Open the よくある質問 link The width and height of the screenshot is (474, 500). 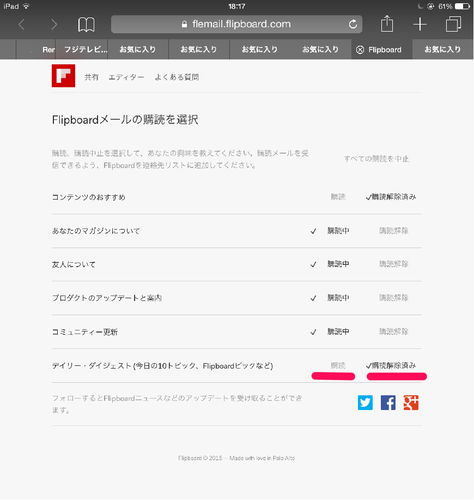point(177,77)
